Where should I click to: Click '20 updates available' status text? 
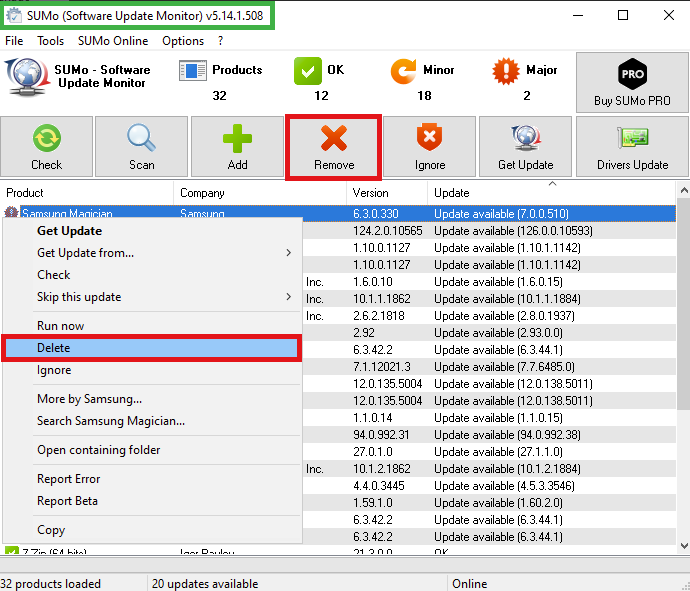point(205,584)
